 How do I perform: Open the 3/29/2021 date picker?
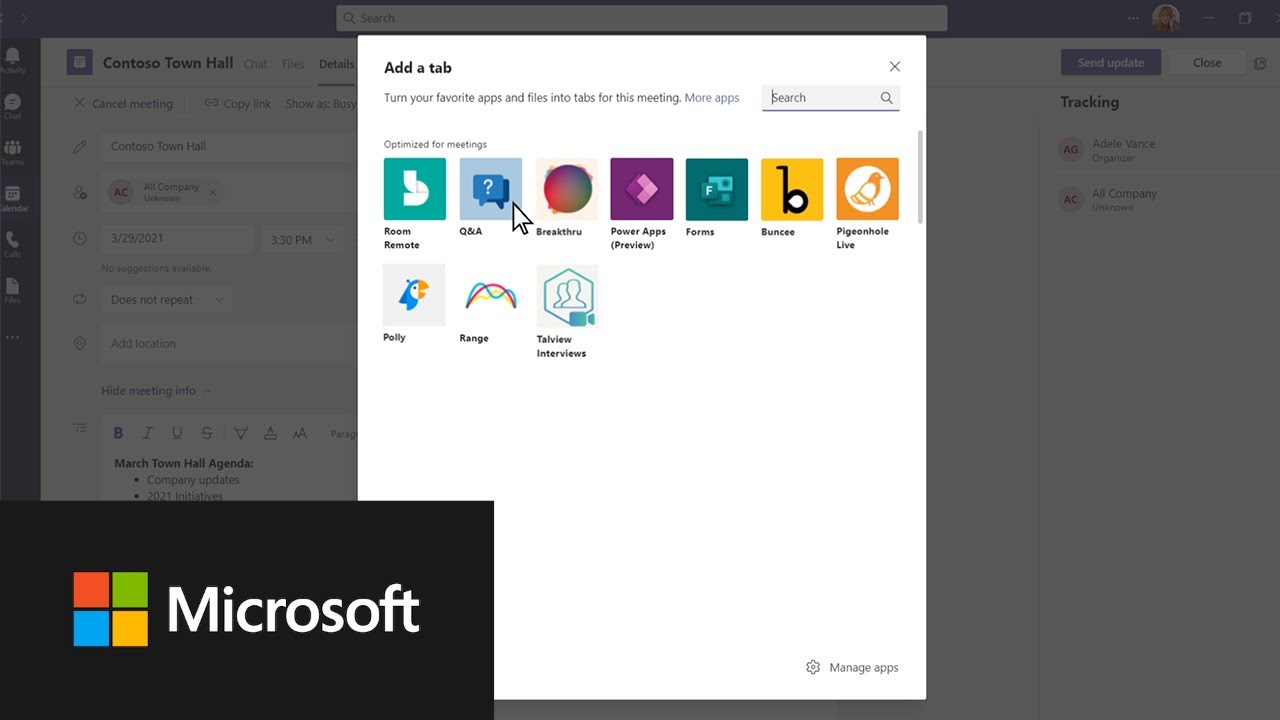(176, 239)
